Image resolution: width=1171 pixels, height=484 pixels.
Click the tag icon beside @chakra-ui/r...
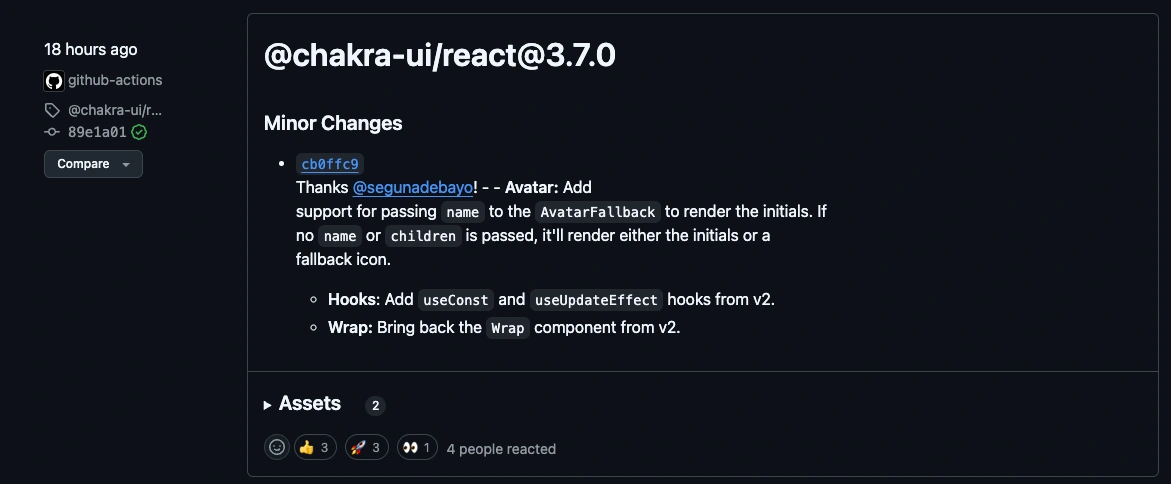point(52,110)
